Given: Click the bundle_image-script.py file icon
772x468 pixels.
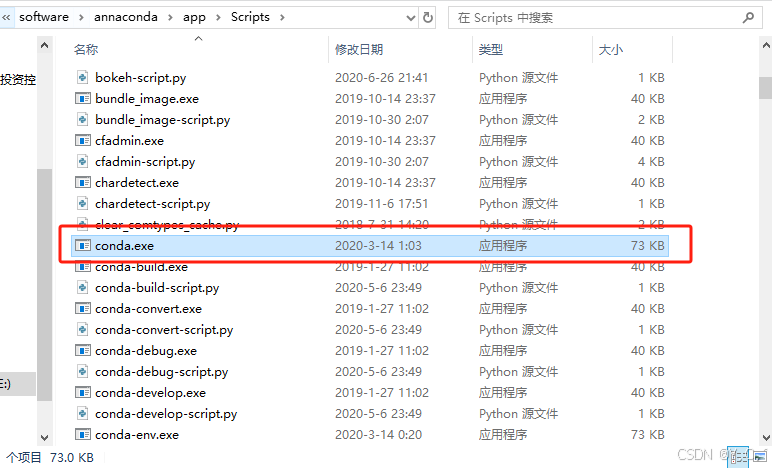Looking at the screenshot, I should click(x=83, y=120).
